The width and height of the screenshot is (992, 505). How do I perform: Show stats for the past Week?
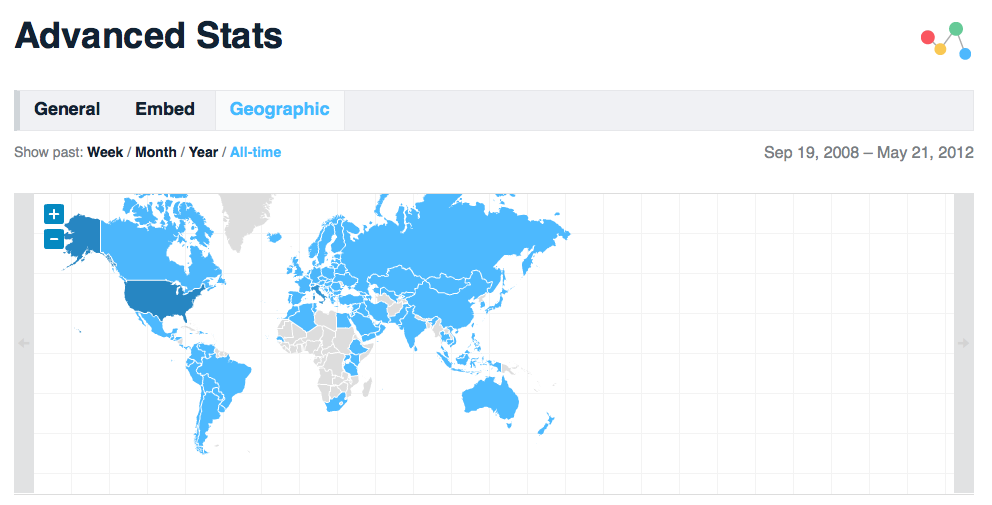[x=105, y=153]
